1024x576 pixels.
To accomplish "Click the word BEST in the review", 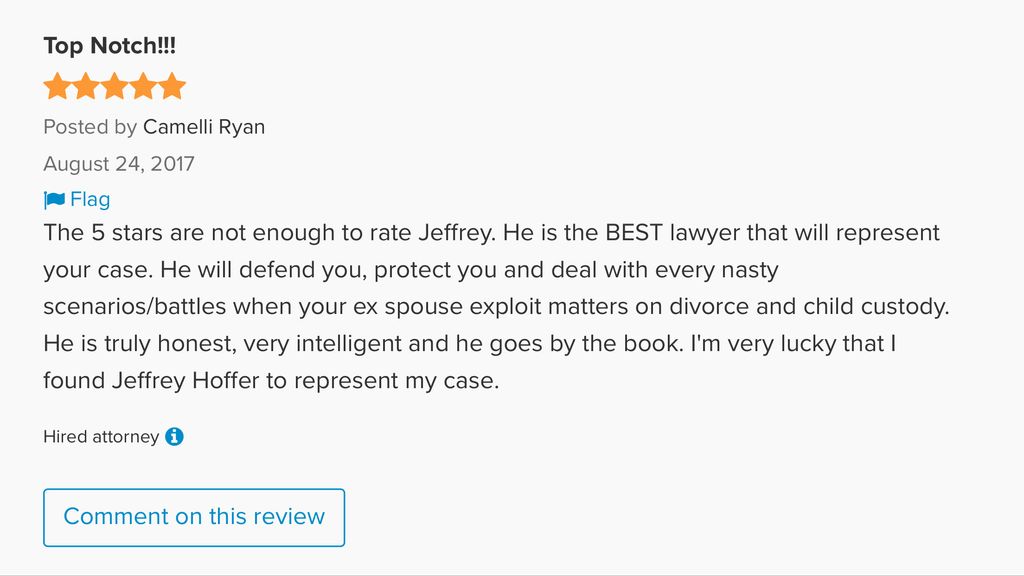I will [x=634, y=232].
